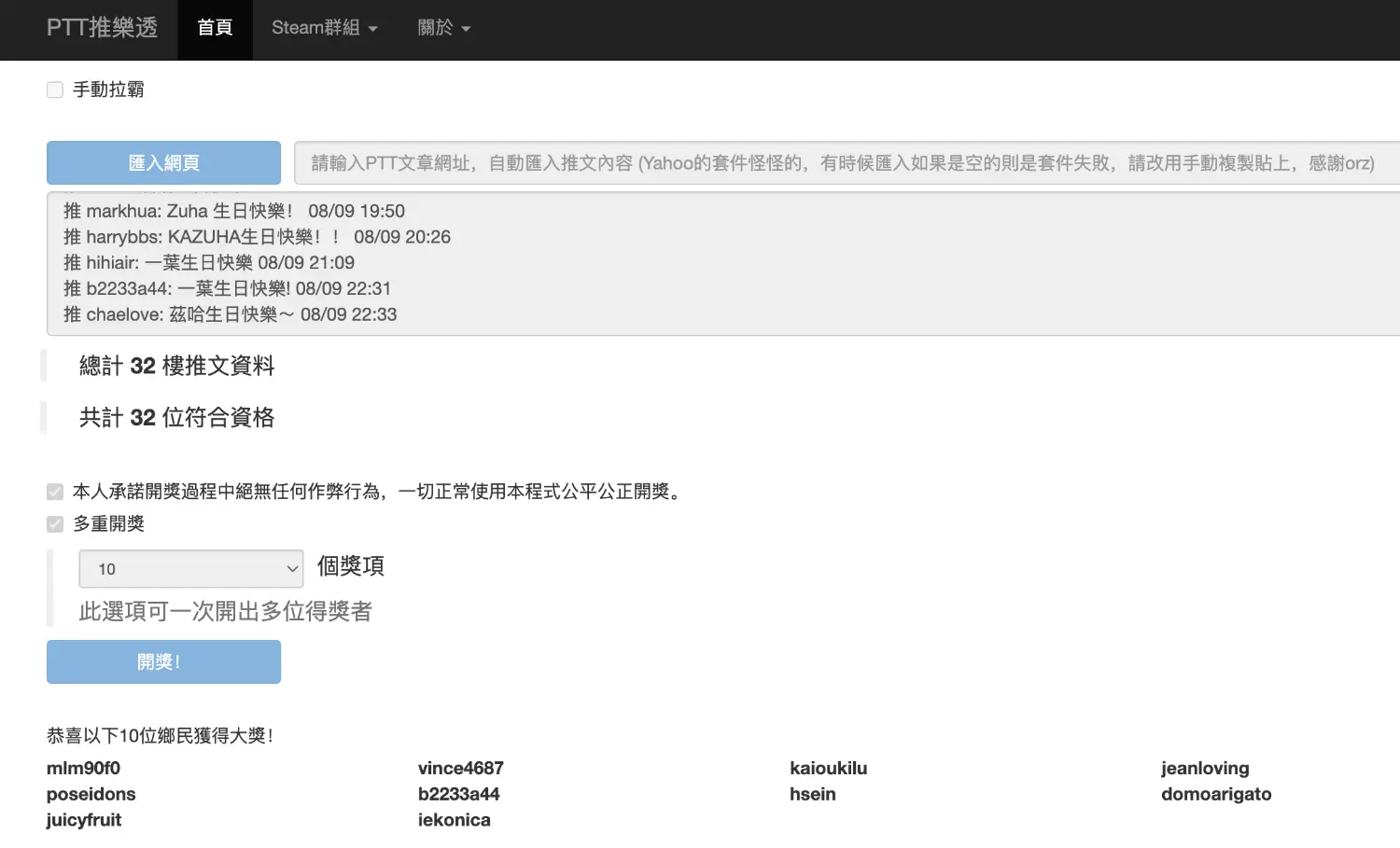Click the PTT推樂透 brand logo link

[x=102, y=28]
